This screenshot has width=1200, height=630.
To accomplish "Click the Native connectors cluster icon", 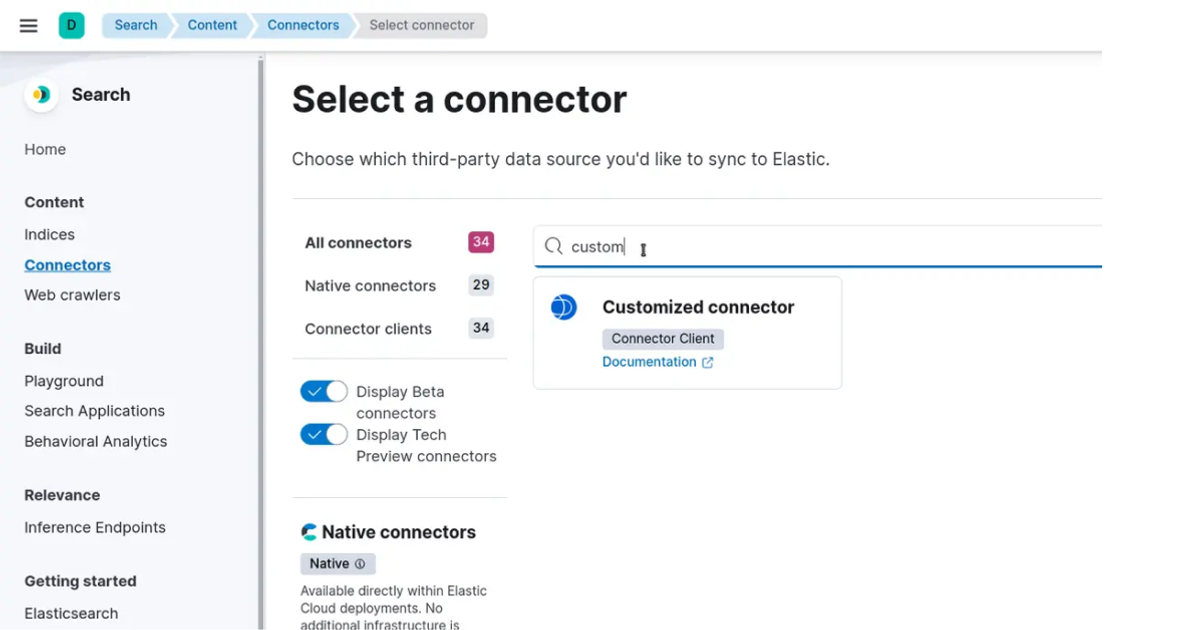I will 310,531.
